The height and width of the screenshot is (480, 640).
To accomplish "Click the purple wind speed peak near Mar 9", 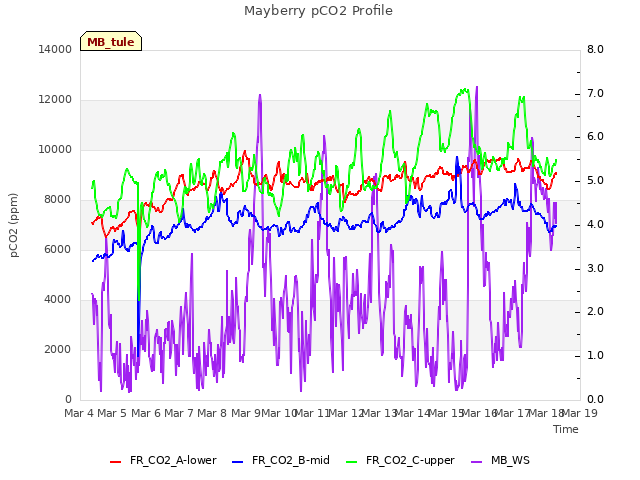I will click(260, 96).
